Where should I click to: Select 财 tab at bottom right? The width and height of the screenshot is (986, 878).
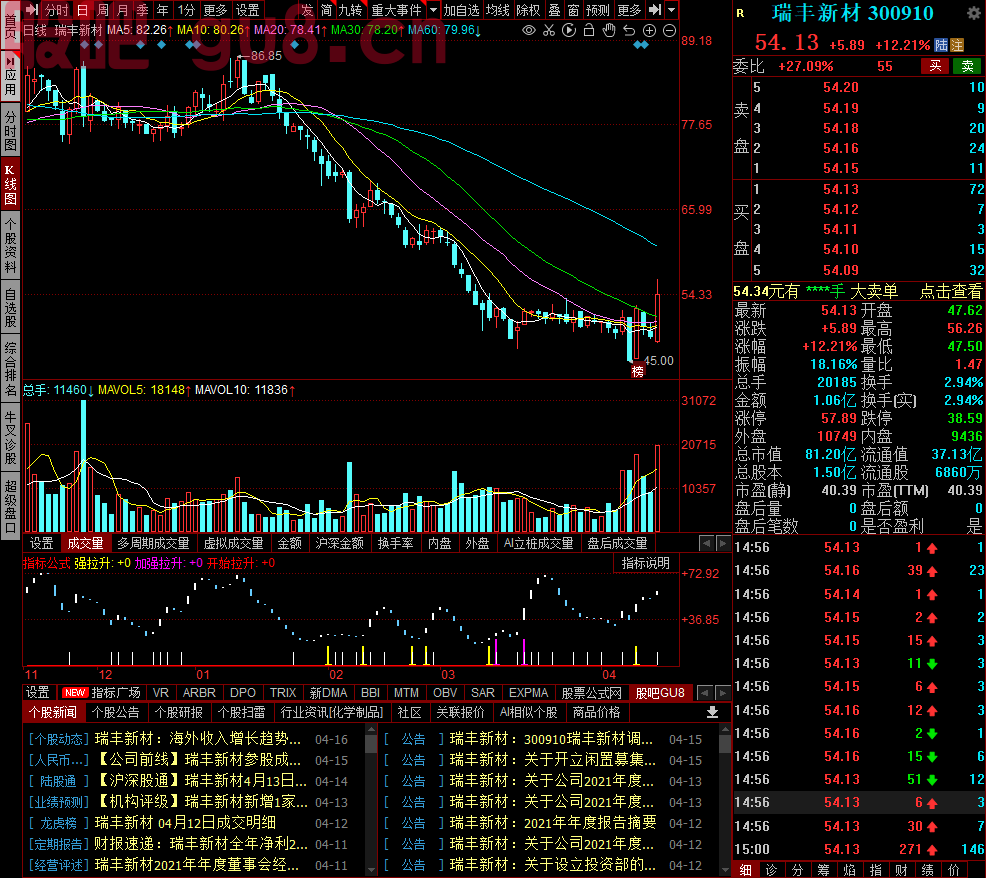pos(901,870)
